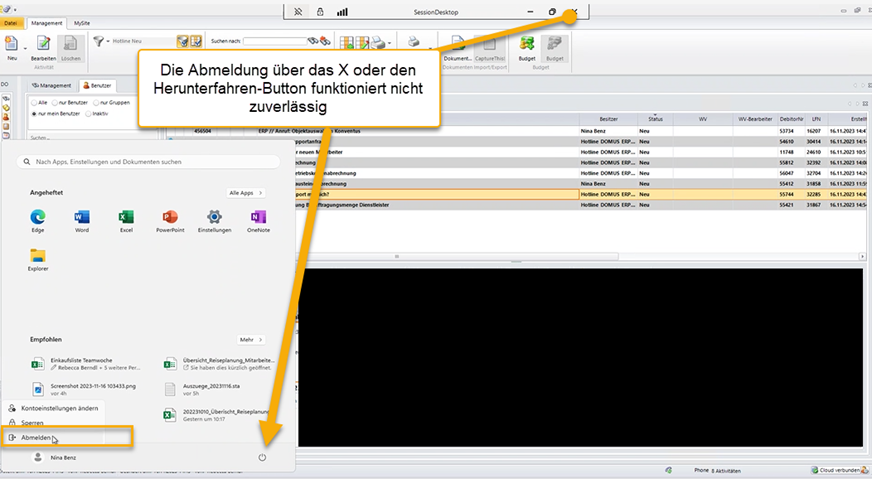Select the Management panel tab
This screenshot has width=872, height=479.
[x=52, y=86]
